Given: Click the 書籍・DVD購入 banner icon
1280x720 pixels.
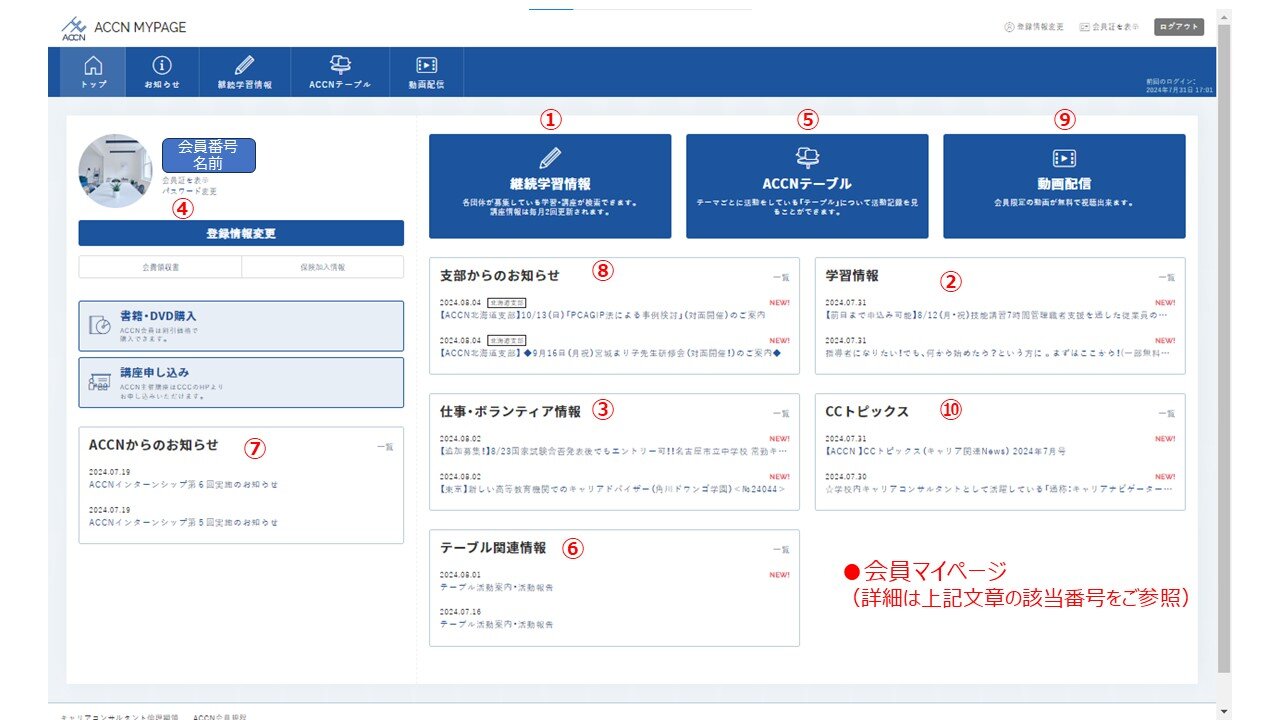Looking at the screenshot, I should pos(100,326).
